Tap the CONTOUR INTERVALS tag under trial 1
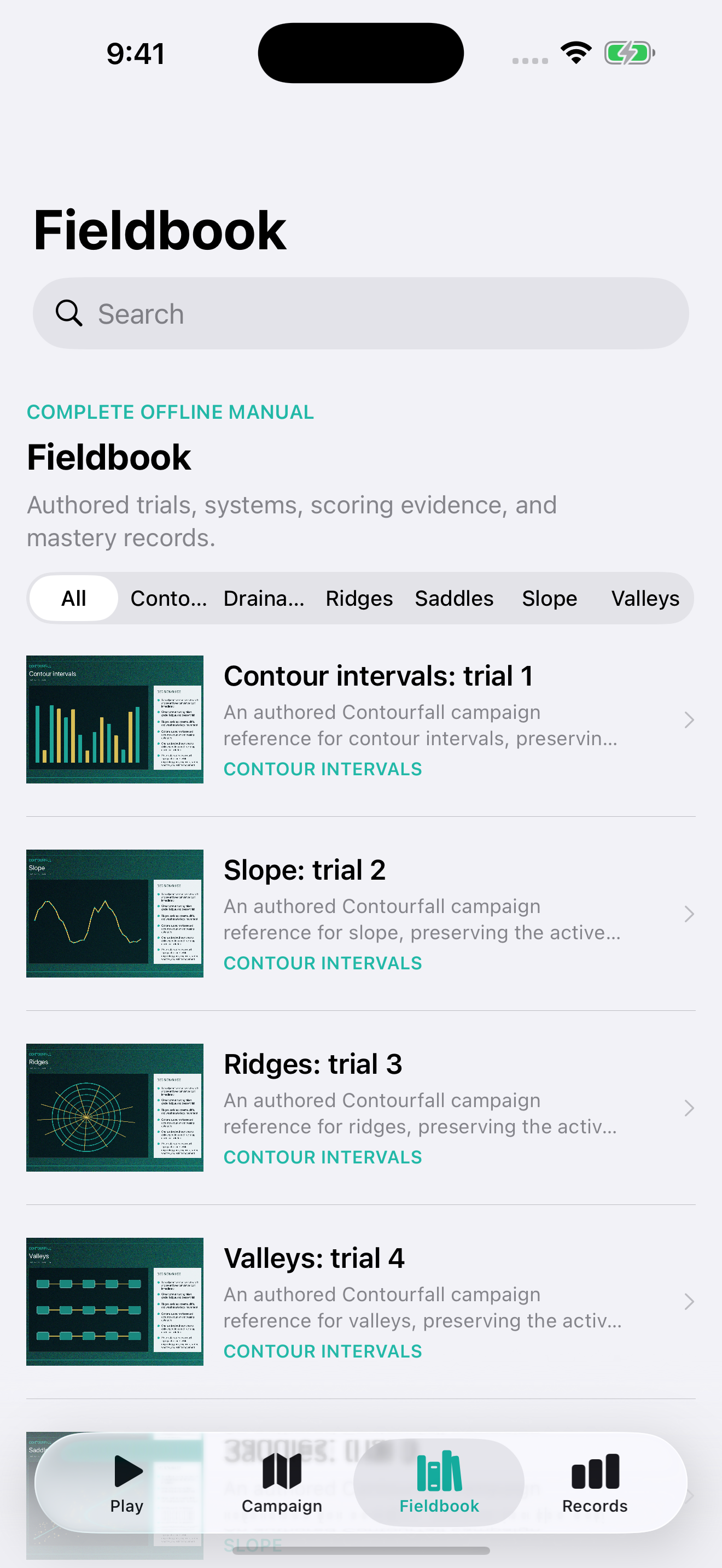Screen dimensions: 722x1568 (x=323, y=769)
